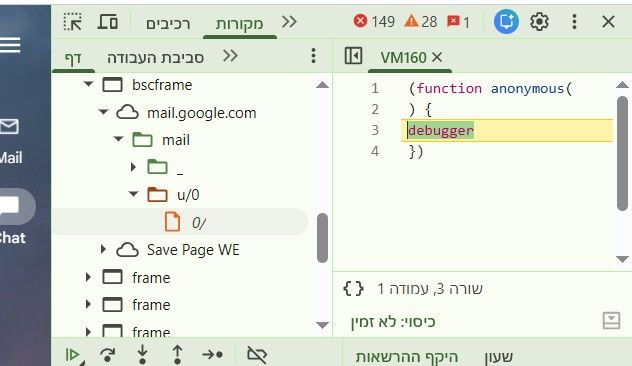The width and height of the screenshot is (632, 366).
Task: Click code editor scrollbar down arrow
Action: [622, 259]
